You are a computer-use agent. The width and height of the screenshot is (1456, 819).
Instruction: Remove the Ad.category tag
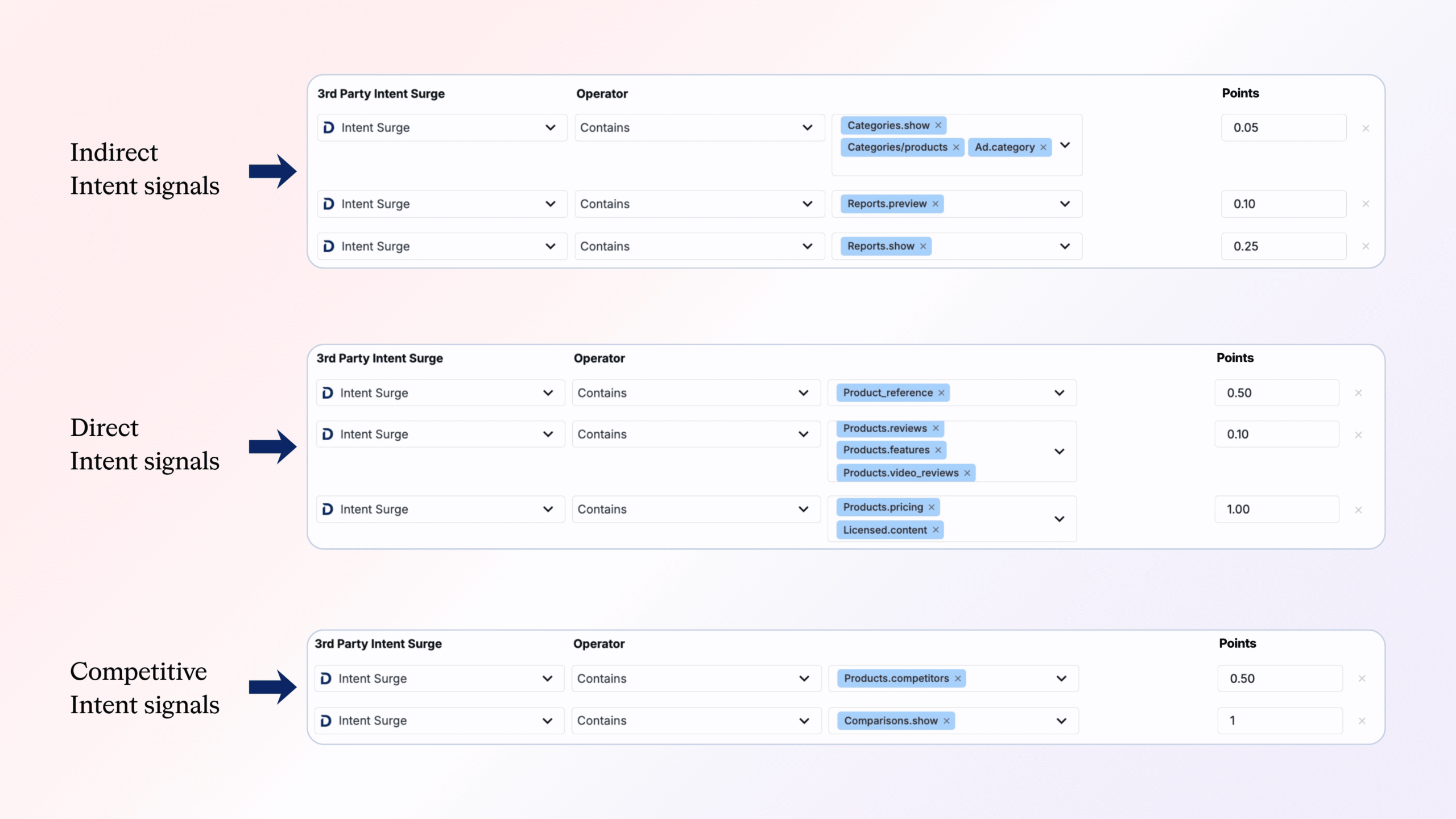tap(1043, 147)
